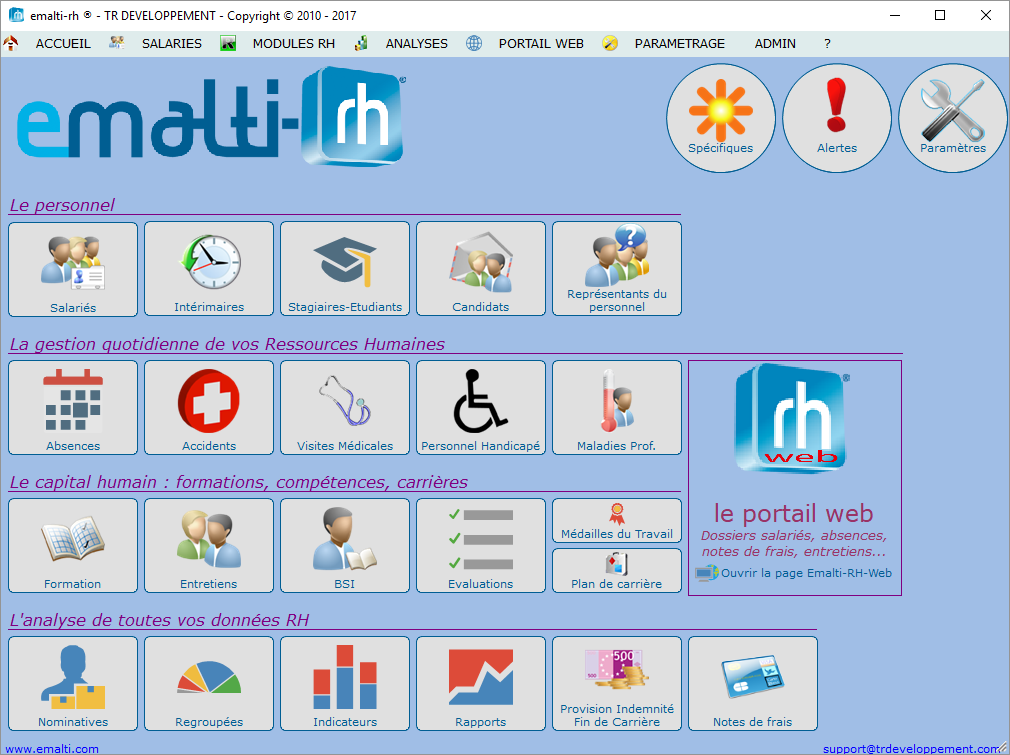Screen dimensions: 1010x755
Task: Open Médailles du Travail tile
Action: (616, 521)
